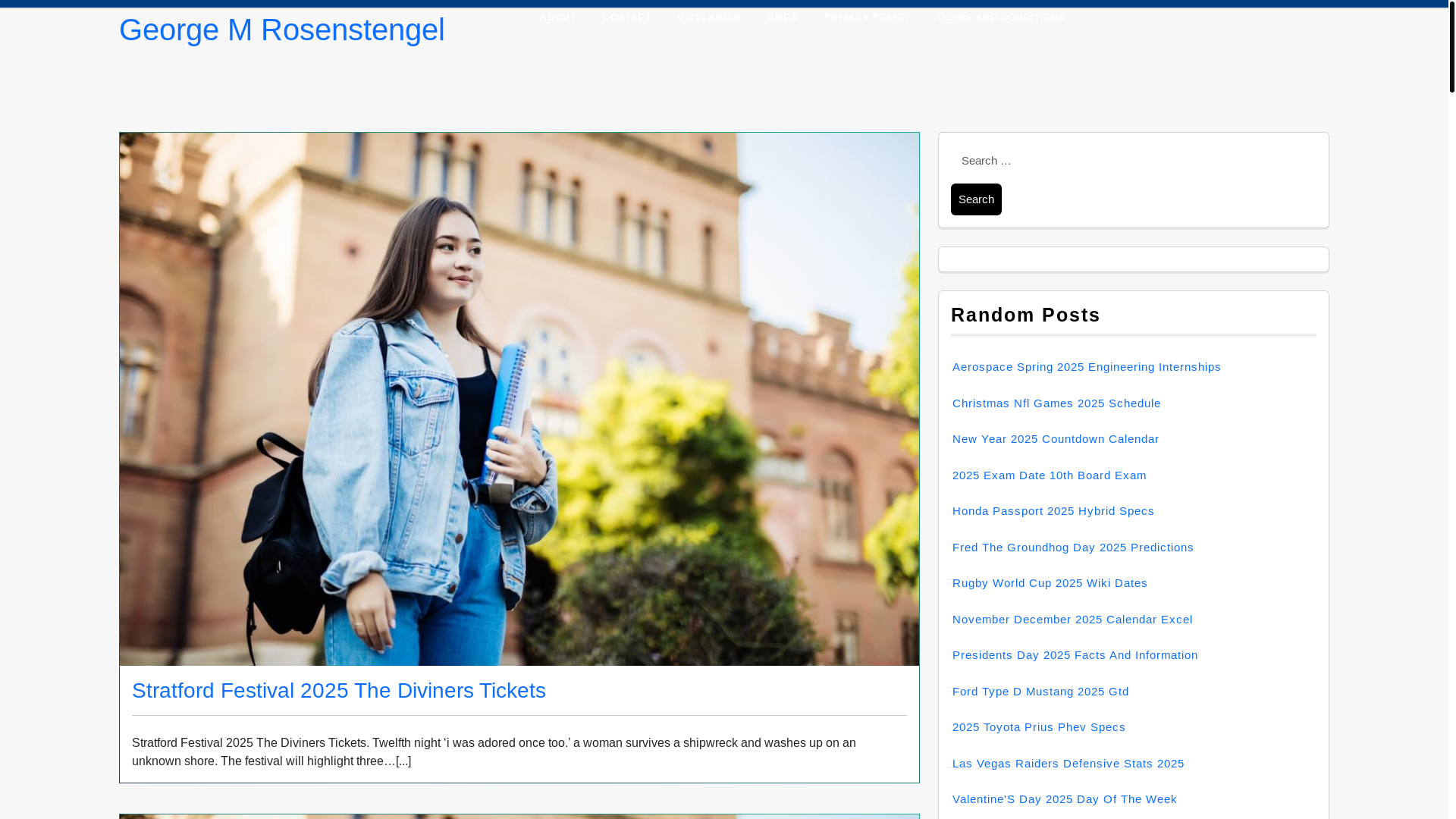Open the Privacy Policy menu item
The height and width of the screenshot is (819, 1456).
867,17
